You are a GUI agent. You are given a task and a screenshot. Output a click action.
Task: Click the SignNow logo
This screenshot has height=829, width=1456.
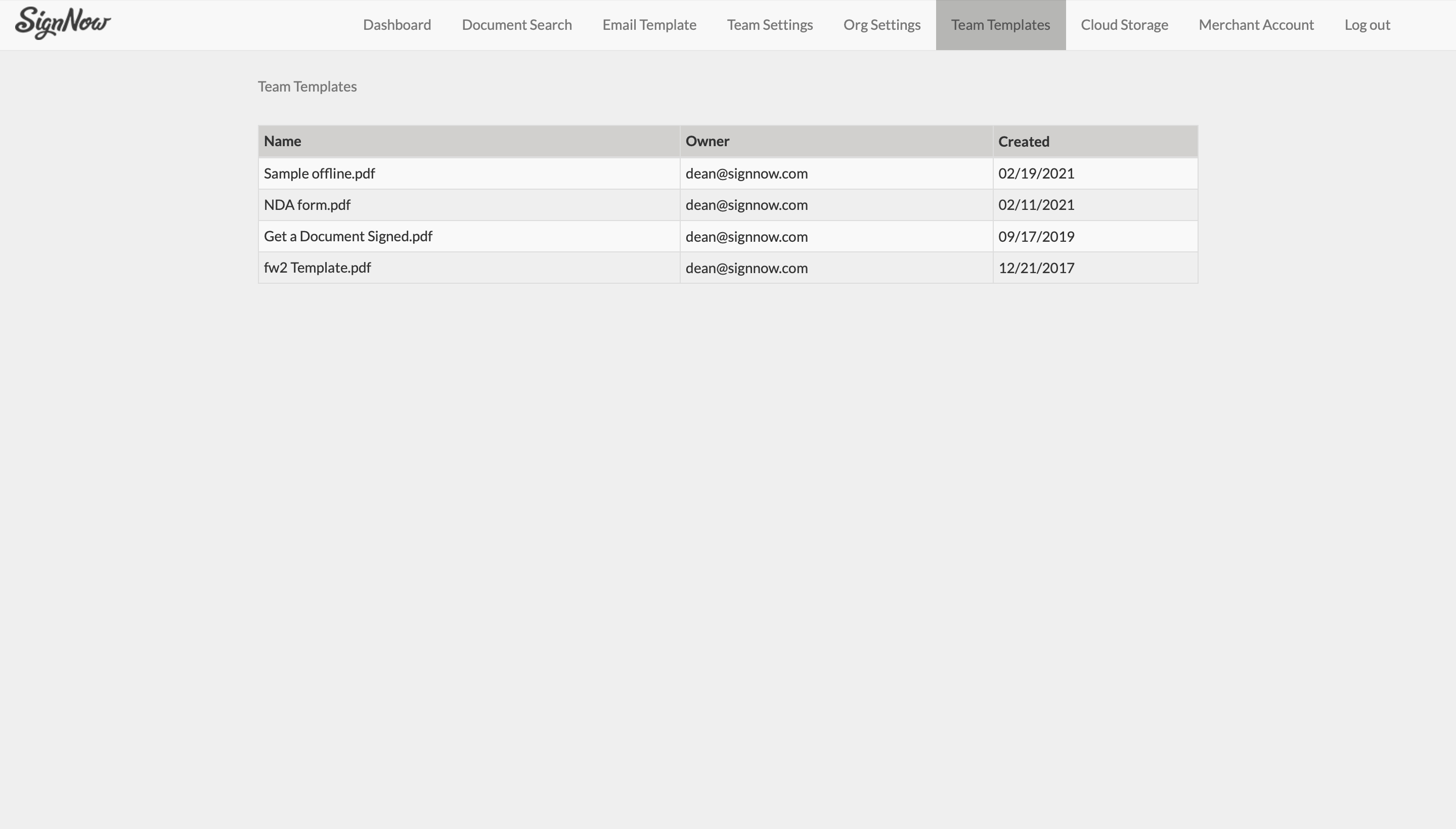click(x=63, y=24)
